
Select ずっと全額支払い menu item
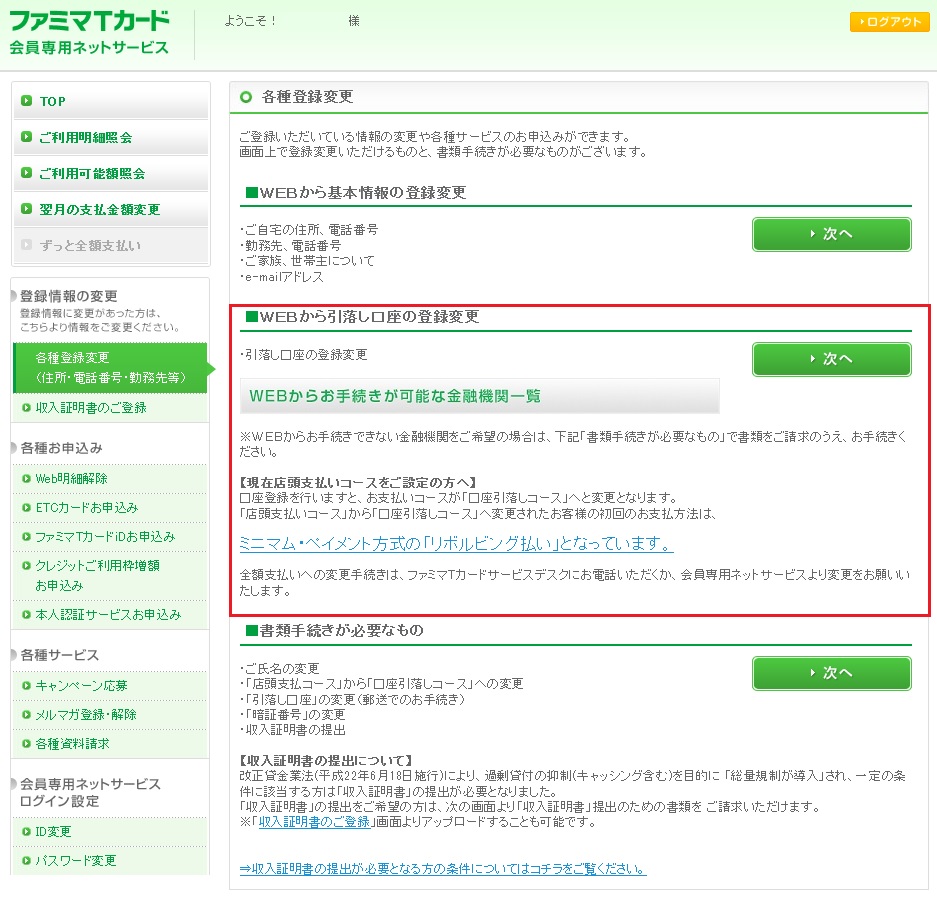[111, 245]
